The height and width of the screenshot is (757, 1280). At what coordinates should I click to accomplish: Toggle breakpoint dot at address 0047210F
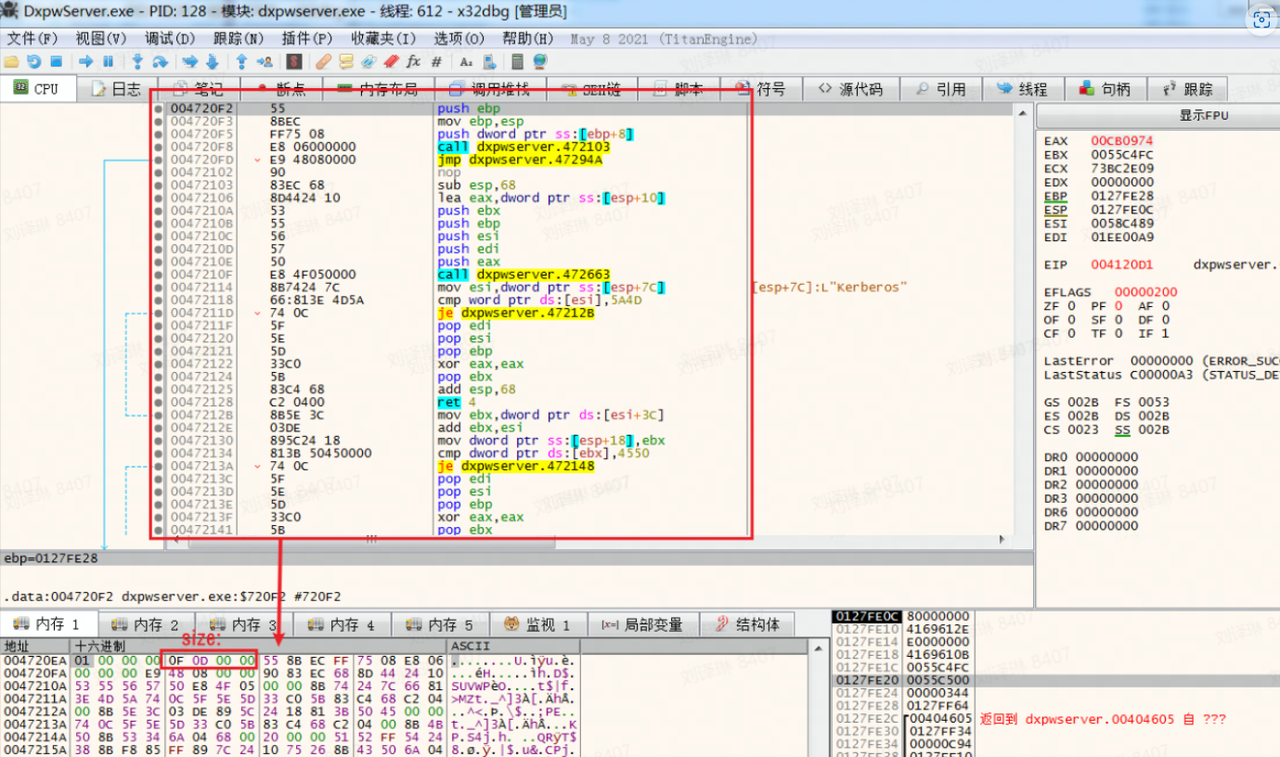point(159,274)
